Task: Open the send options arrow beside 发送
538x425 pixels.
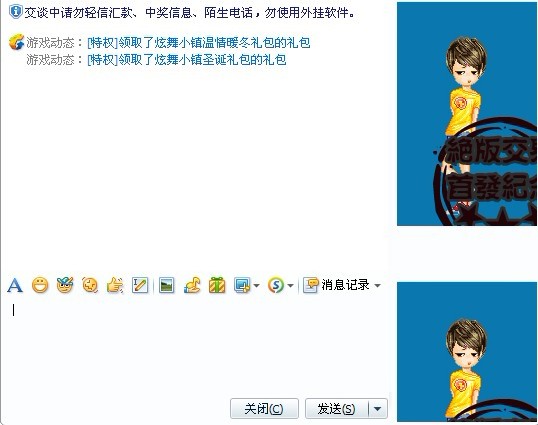Action: (377, 409)
